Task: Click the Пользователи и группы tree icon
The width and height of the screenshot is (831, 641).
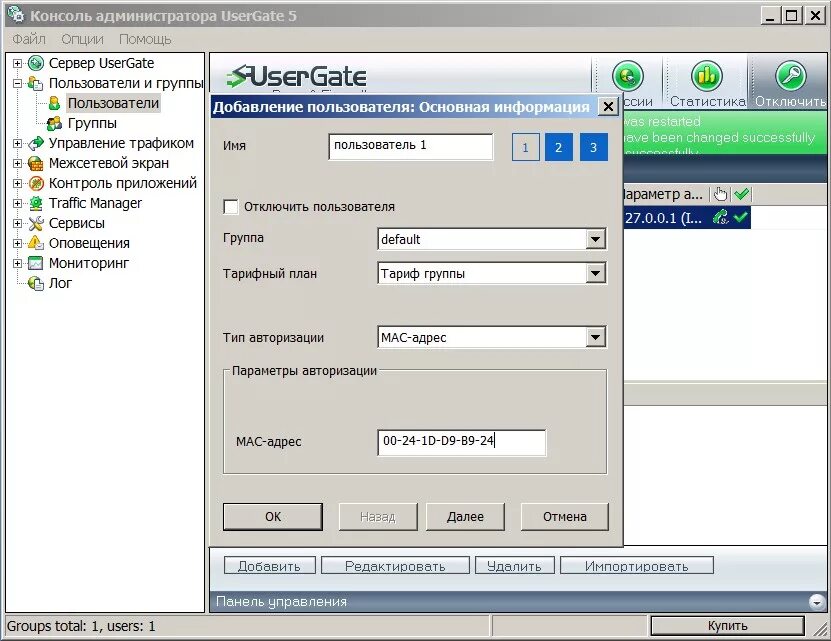Action: click(36, 83)
